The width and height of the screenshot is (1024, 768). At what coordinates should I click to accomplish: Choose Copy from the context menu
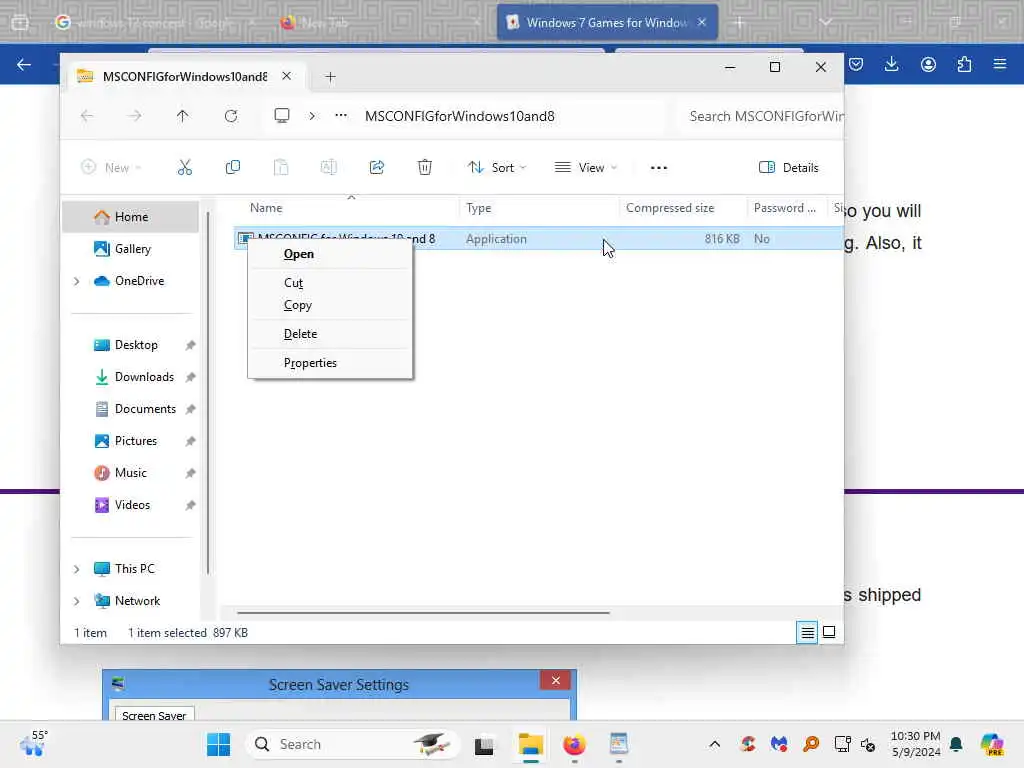coord(330,305)
